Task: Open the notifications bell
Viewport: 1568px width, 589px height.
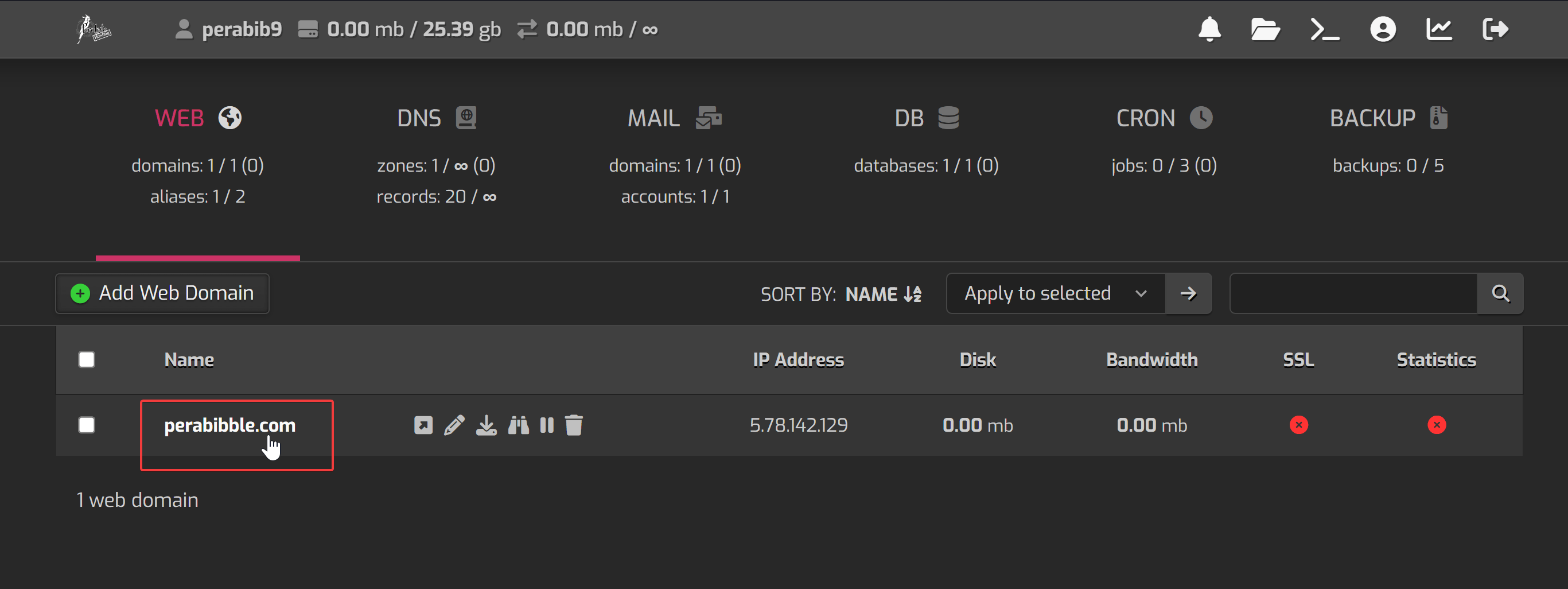Action: click(1209, 29)
